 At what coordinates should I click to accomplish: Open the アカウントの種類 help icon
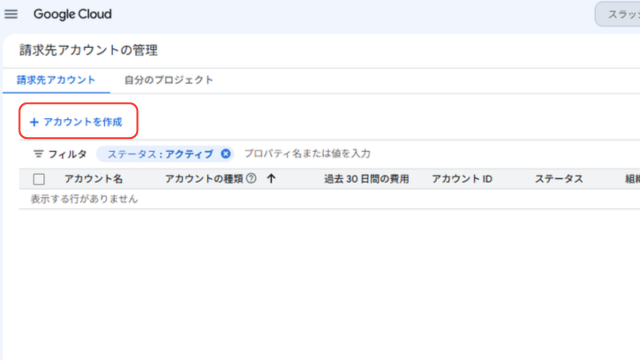pyautogui.click(x=251, y=178)
